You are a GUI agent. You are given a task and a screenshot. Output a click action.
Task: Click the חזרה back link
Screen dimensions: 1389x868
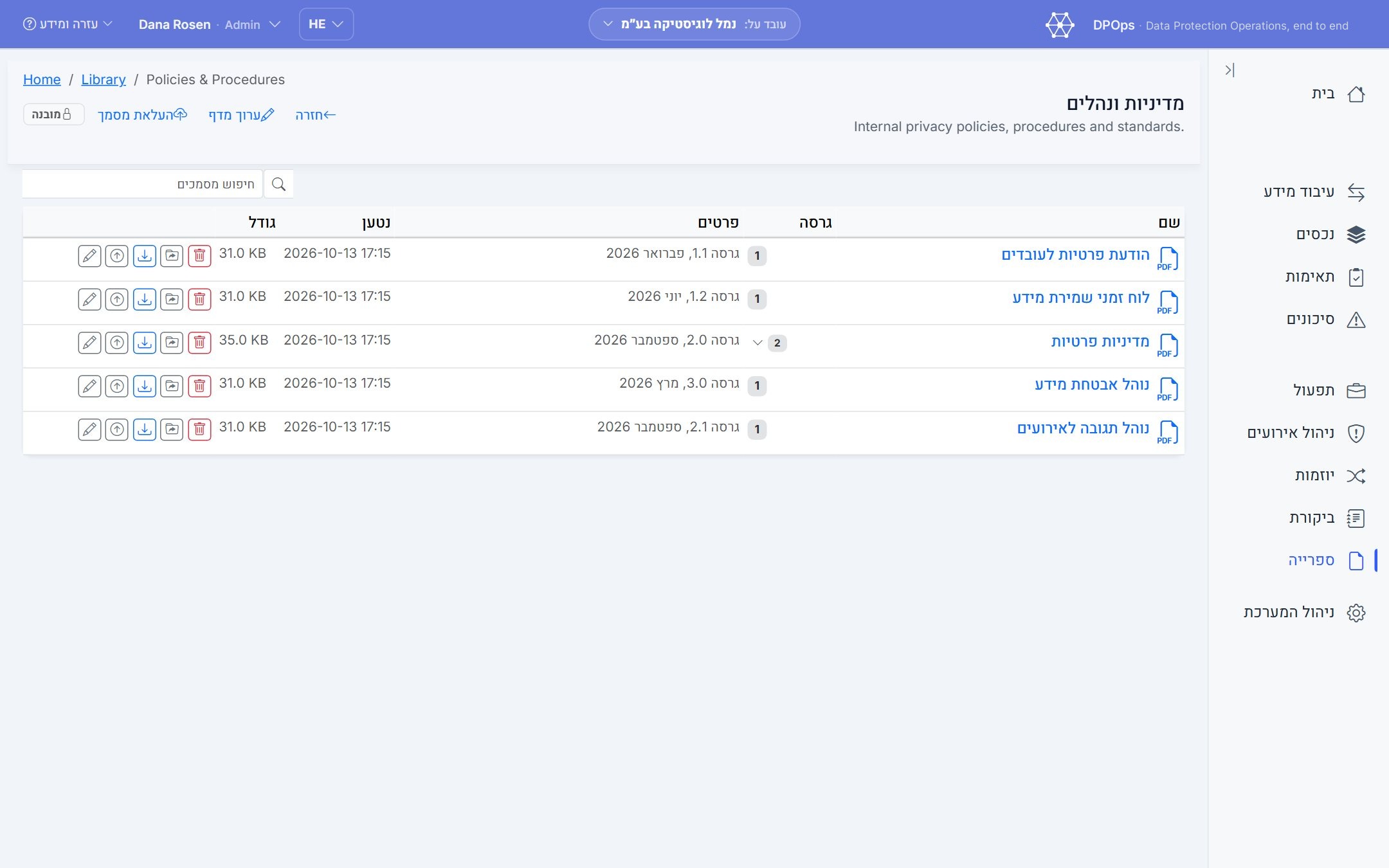316,115
